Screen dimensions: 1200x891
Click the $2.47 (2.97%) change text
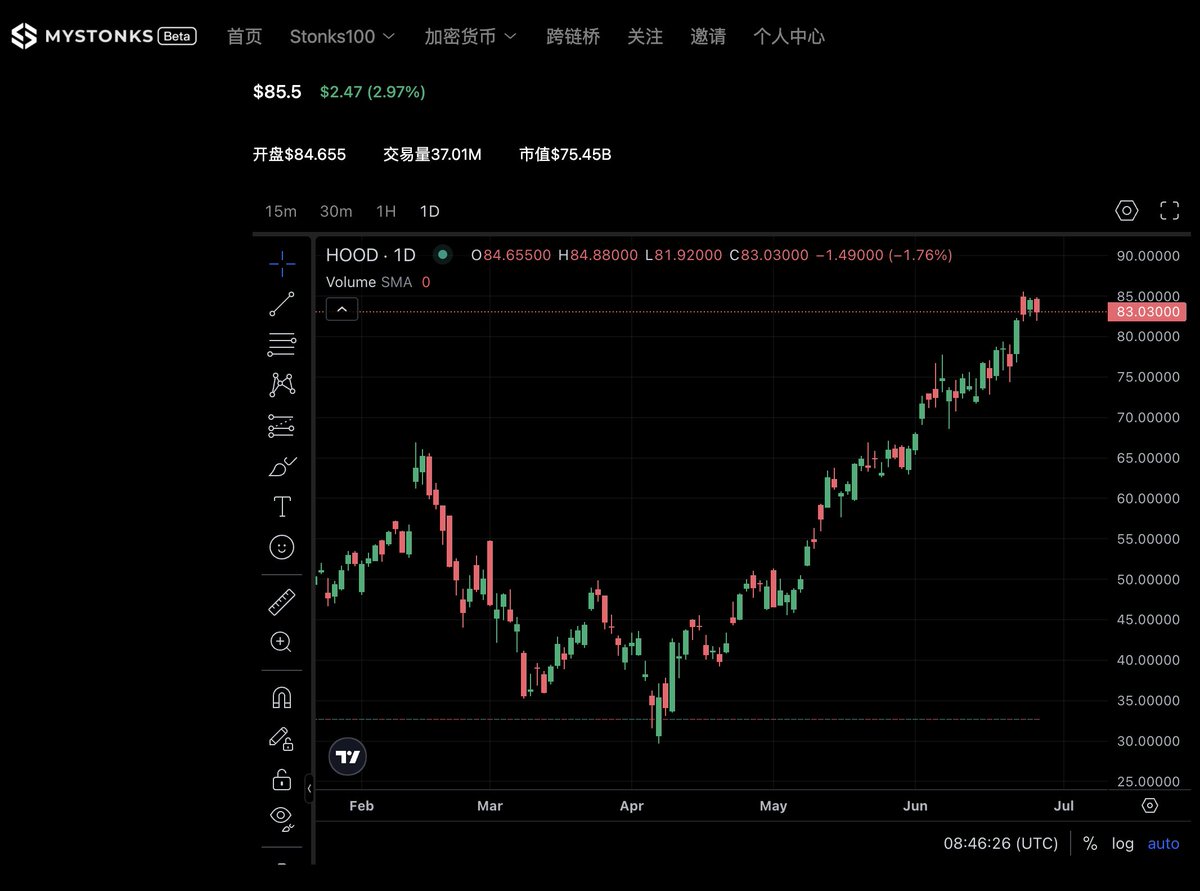pos(373,92)
